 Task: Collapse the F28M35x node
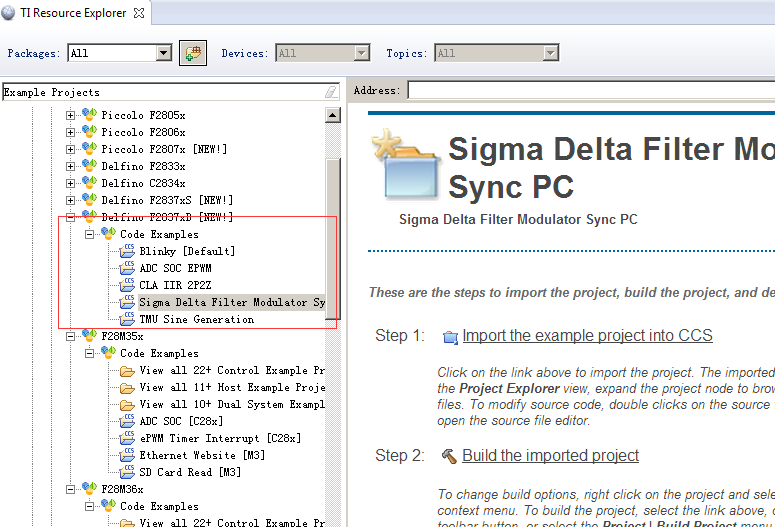[x=71, y=337]
